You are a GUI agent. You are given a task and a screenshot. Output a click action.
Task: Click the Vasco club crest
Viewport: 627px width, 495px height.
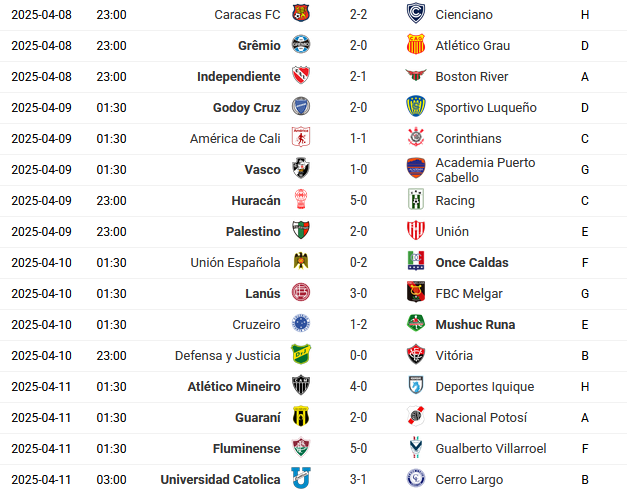[301, 168]
